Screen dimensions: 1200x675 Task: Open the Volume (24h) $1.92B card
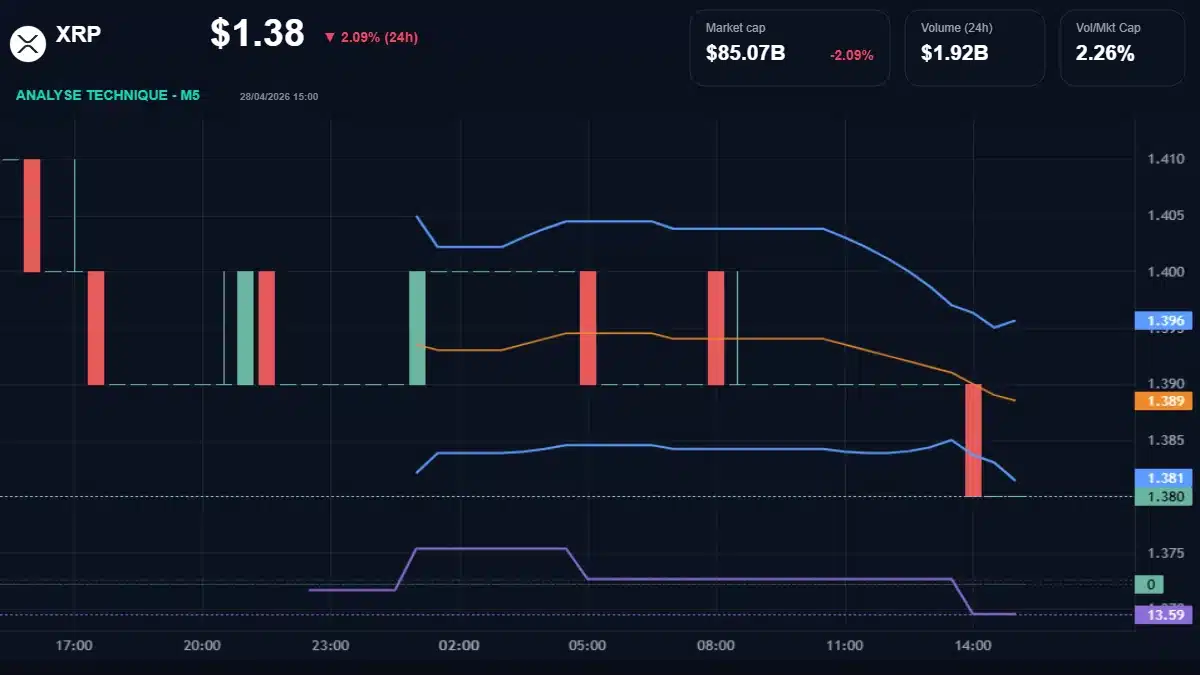(974, 46)
